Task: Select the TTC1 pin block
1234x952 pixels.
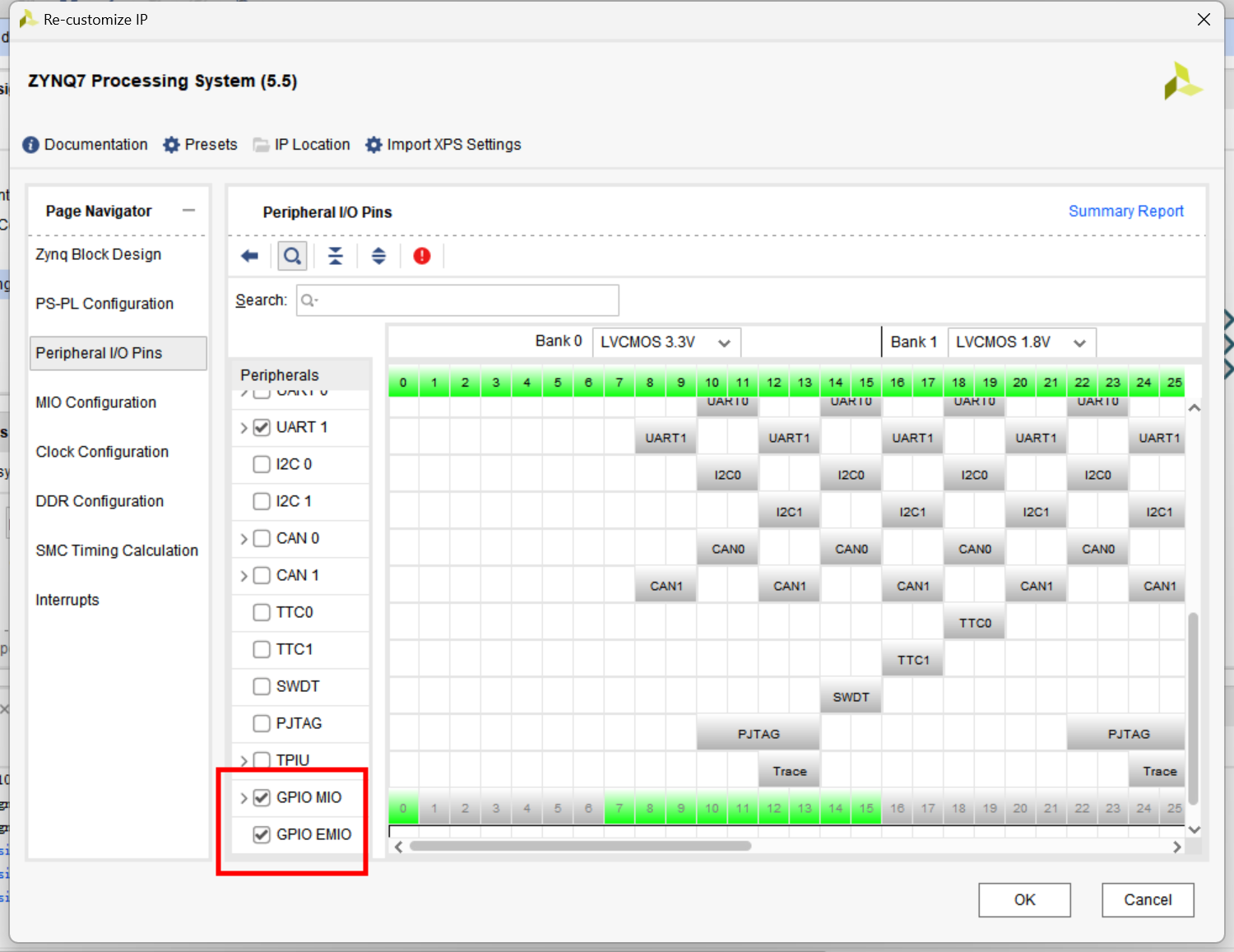Action: (913, 660)
